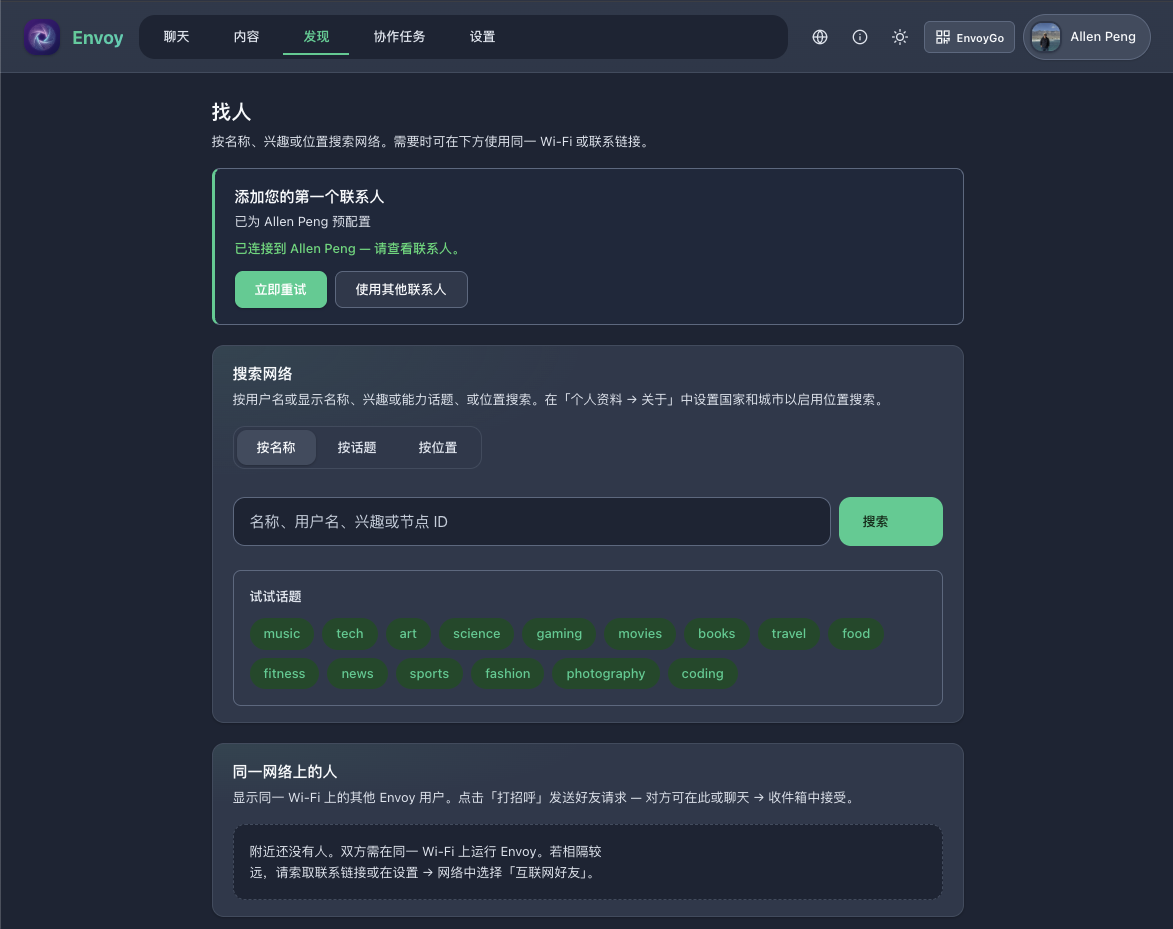The image size is (1173, 929).
Task: Click 使用其他联系人 button
Action: tap(401, 289)
